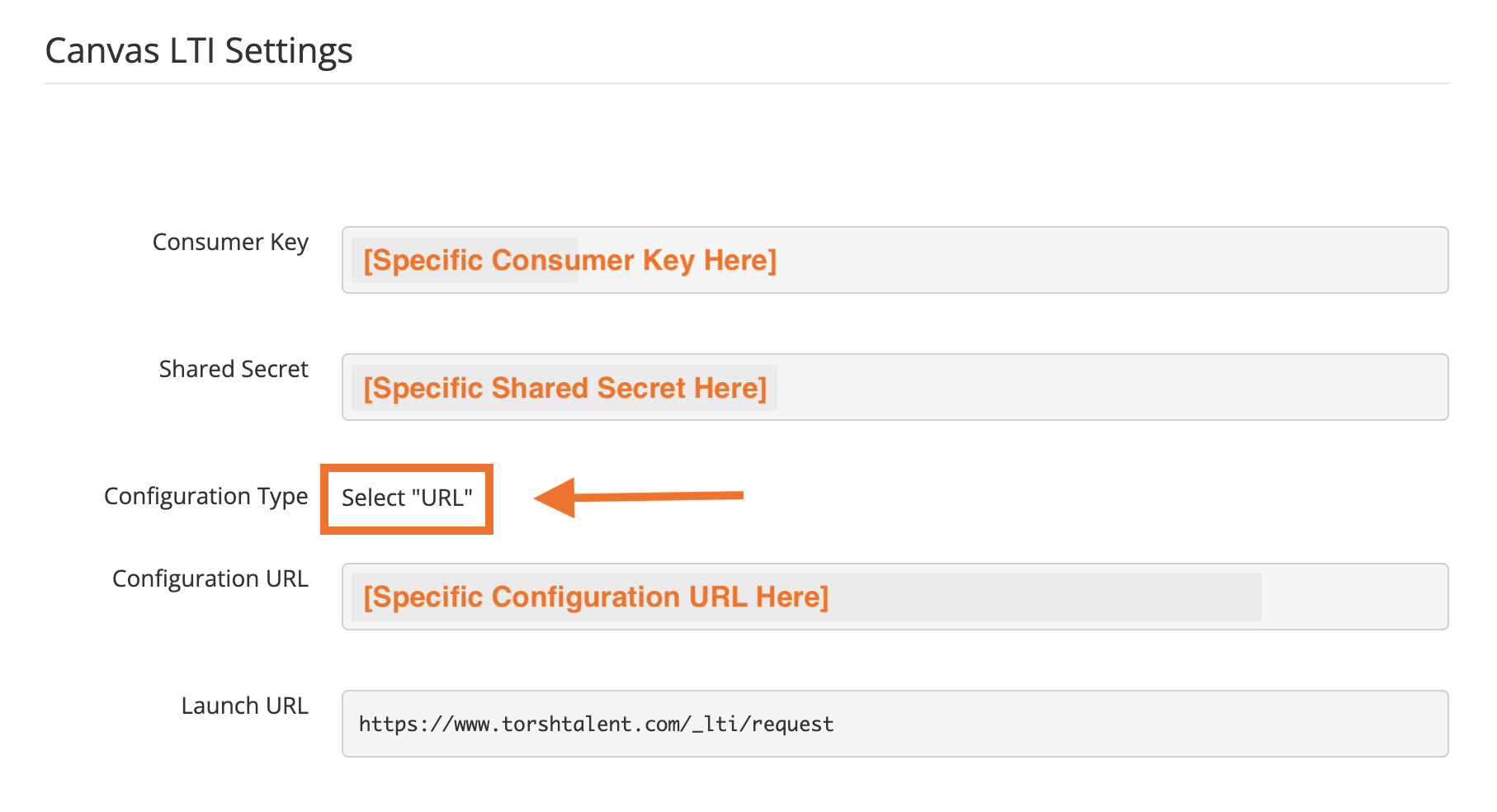Click the divider line below the settings heading
Viewport: 1497px width, 812px height.
coord(746,83)
